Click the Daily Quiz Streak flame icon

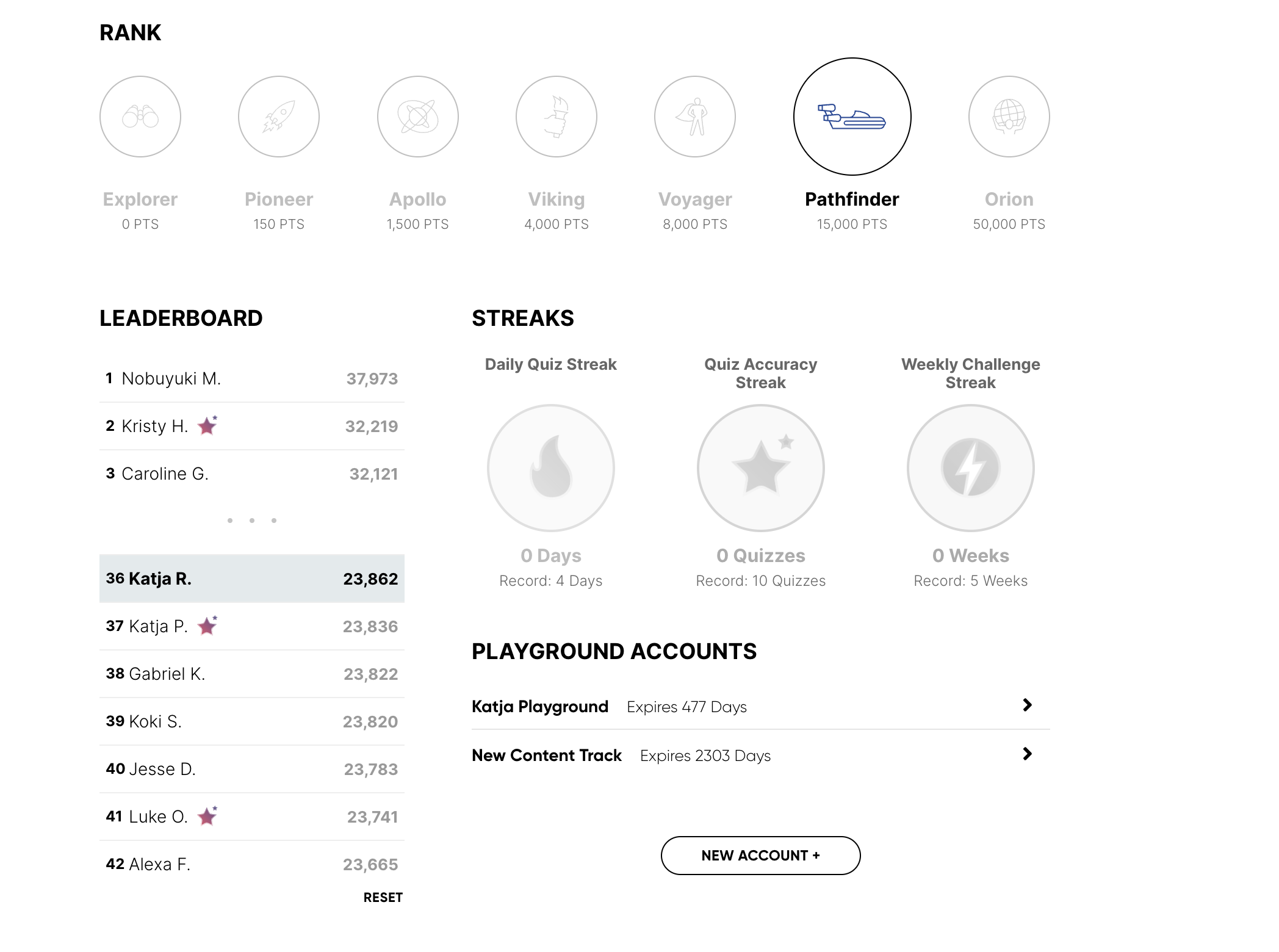(551, 468)
